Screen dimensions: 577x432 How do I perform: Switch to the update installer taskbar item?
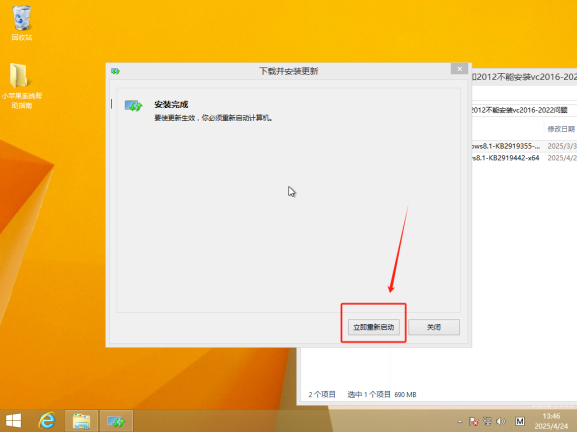(x=116, y=421)
